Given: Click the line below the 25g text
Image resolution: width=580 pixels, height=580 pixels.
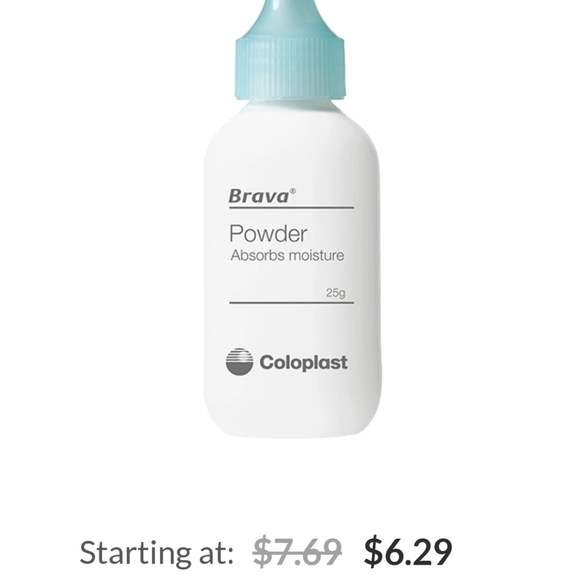Looking at the screenshot, I should [291, 303].
